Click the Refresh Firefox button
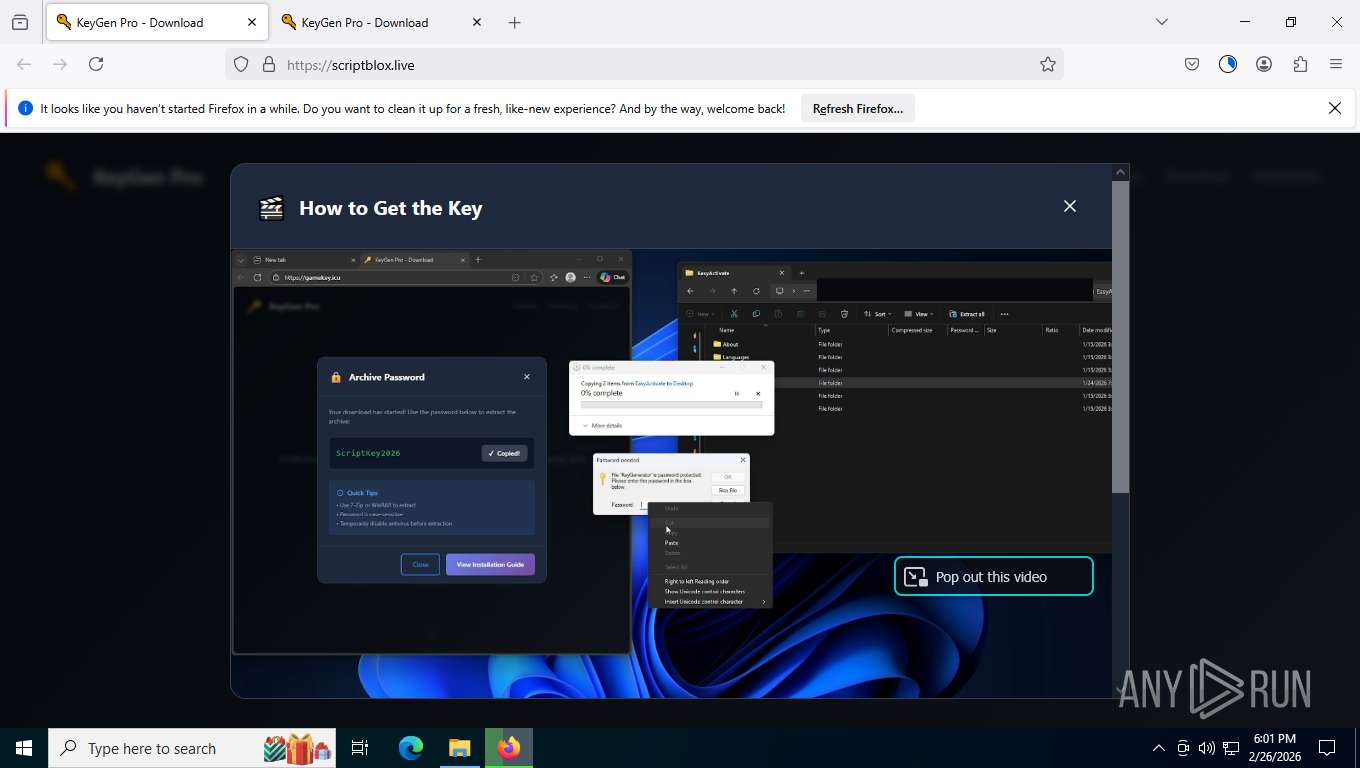The image size is (1360, 768). (858, 109)
